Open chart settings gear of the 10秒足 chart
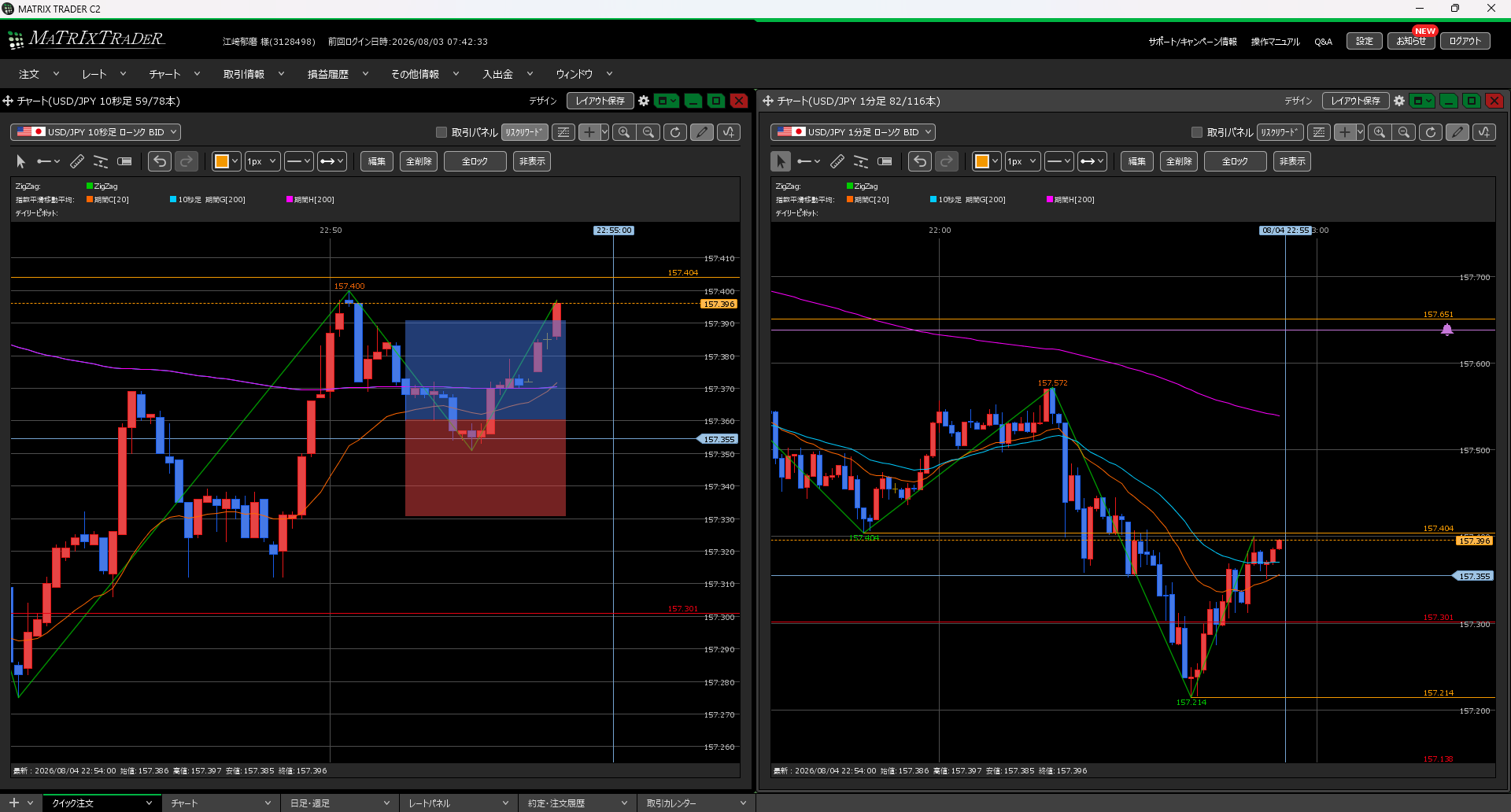The width and height of the screenshot is (1511, 812). coord(644,101)
